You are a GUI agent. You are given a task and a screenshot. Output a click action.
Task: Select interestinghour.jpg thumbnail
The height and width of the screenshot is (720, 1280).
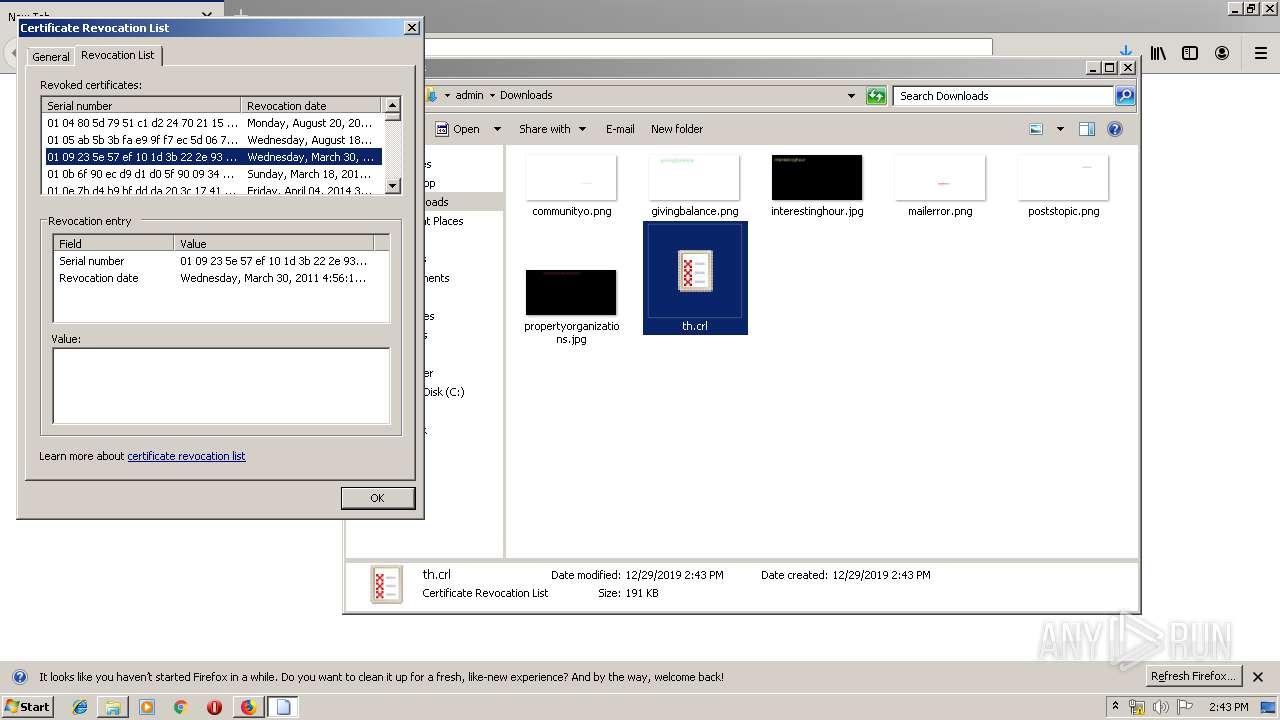[x=817, y=177]
